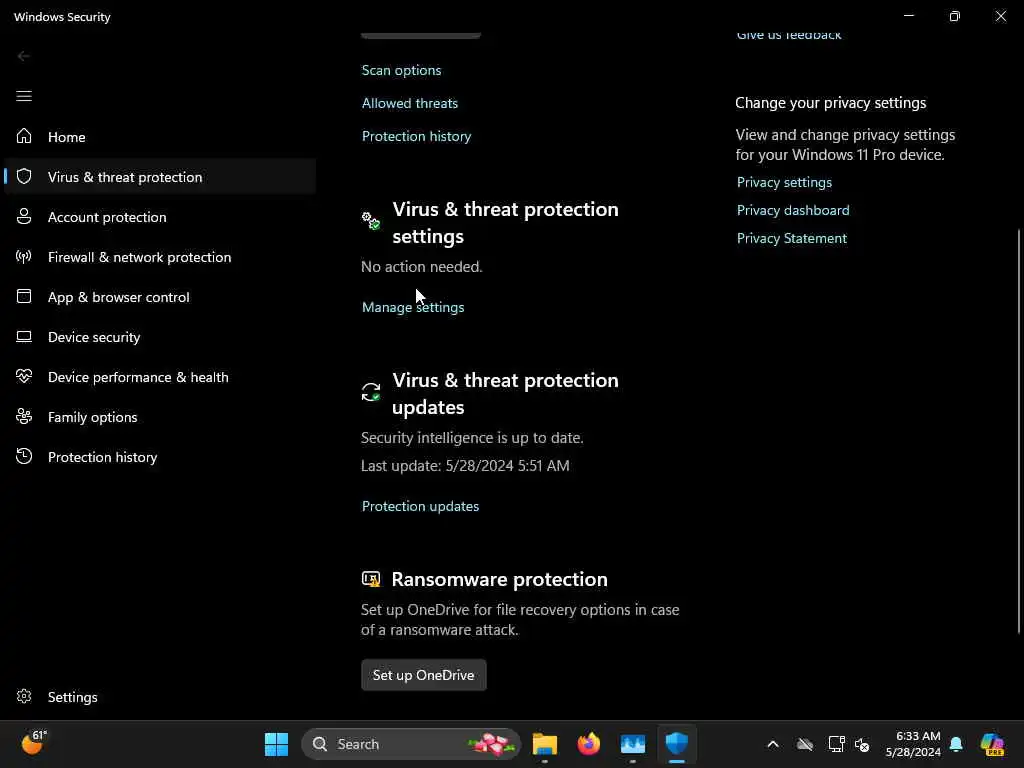Click the window icon for App & browser control
This screenshot has height=768, width=1024.
(x=24, y=296)
